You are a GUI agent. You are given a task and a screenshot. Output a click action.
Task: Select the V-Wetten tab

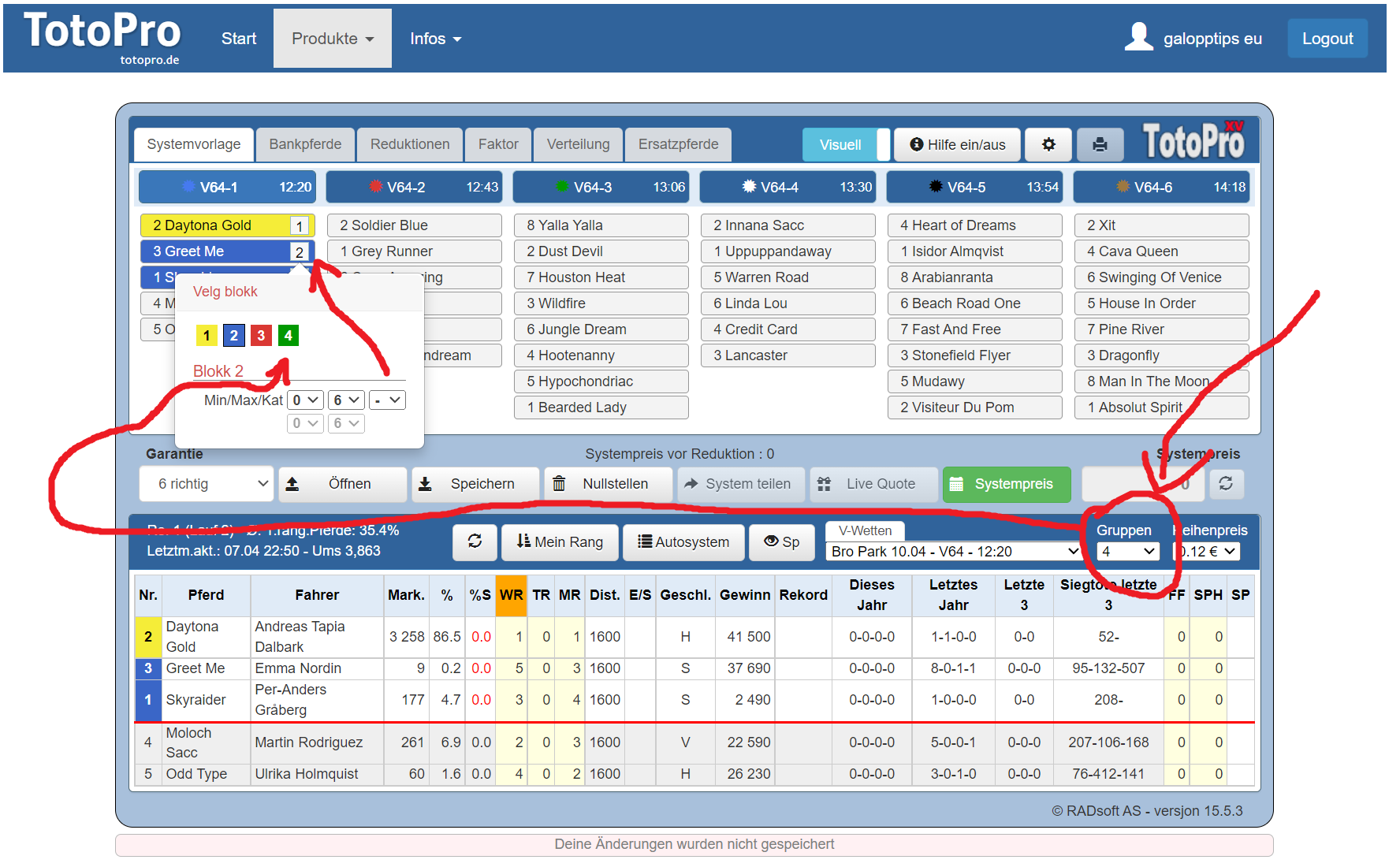pos(865,530)
